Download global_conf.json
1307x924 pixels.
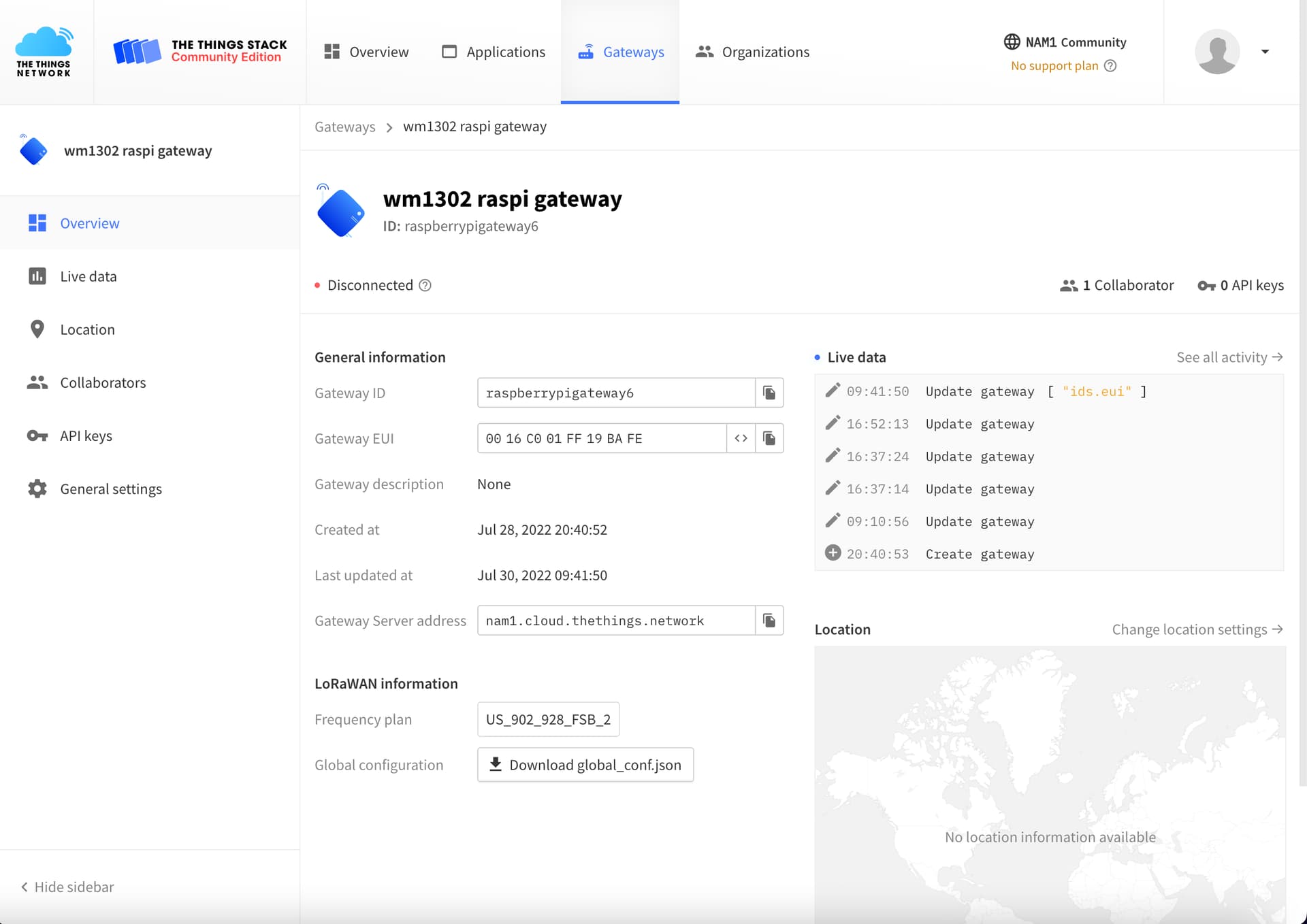click(585, 765)
